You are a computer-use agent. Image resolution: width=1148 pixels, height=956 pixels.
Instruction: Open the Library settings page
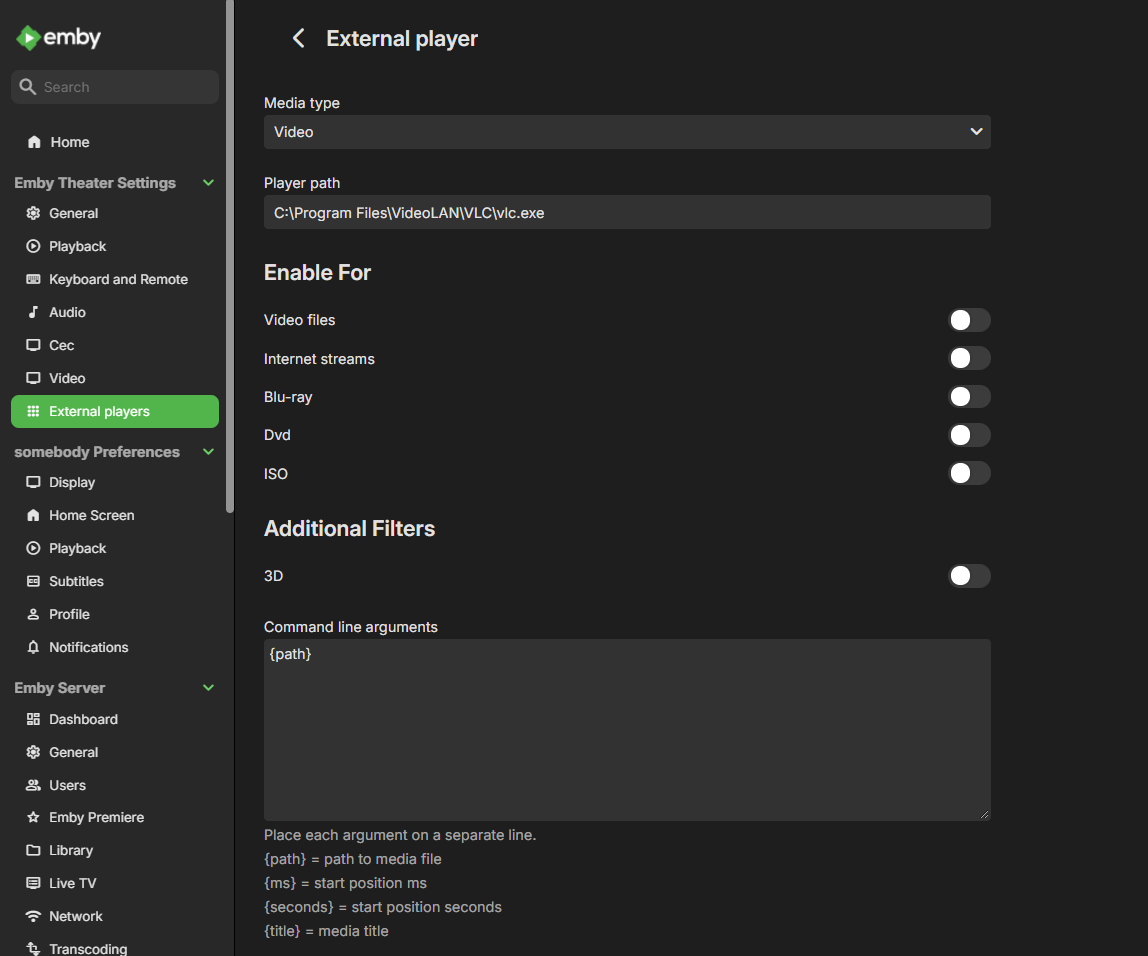(x=71, y=850)
